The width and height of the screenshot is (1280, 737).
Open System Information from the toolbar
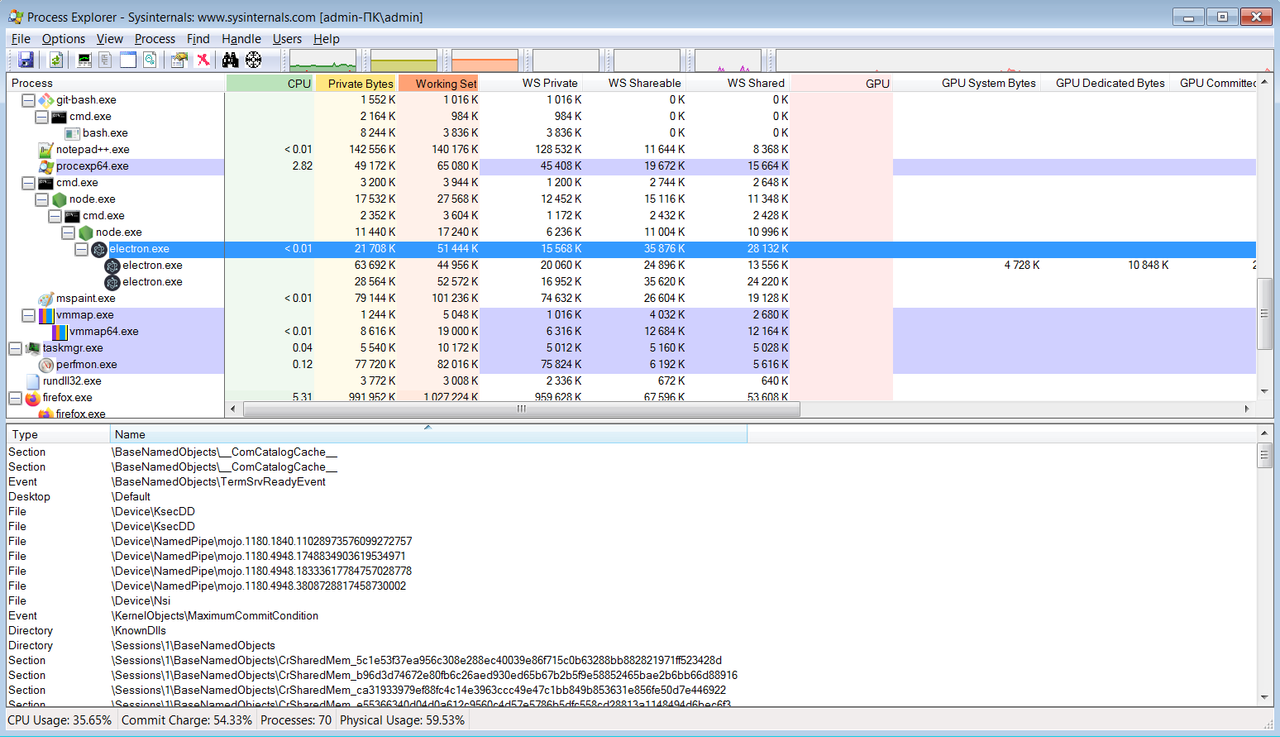click(84, 59)
